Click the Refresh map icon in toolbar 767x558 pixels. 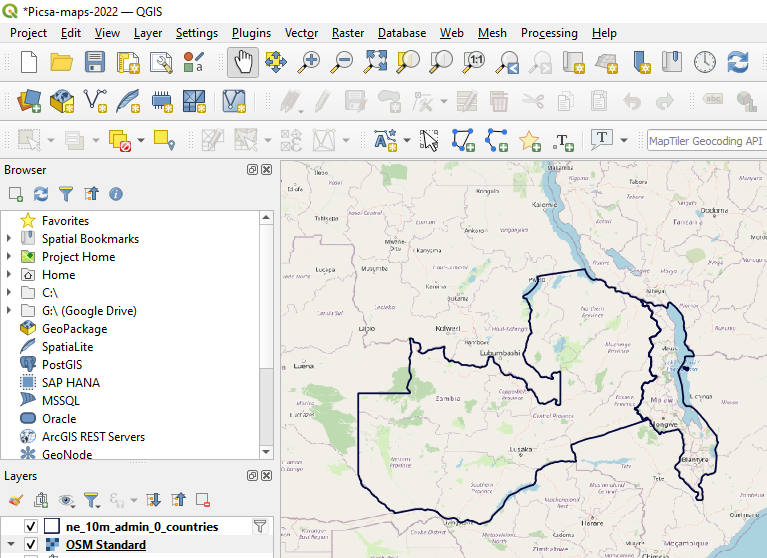(x=738, y=62)
